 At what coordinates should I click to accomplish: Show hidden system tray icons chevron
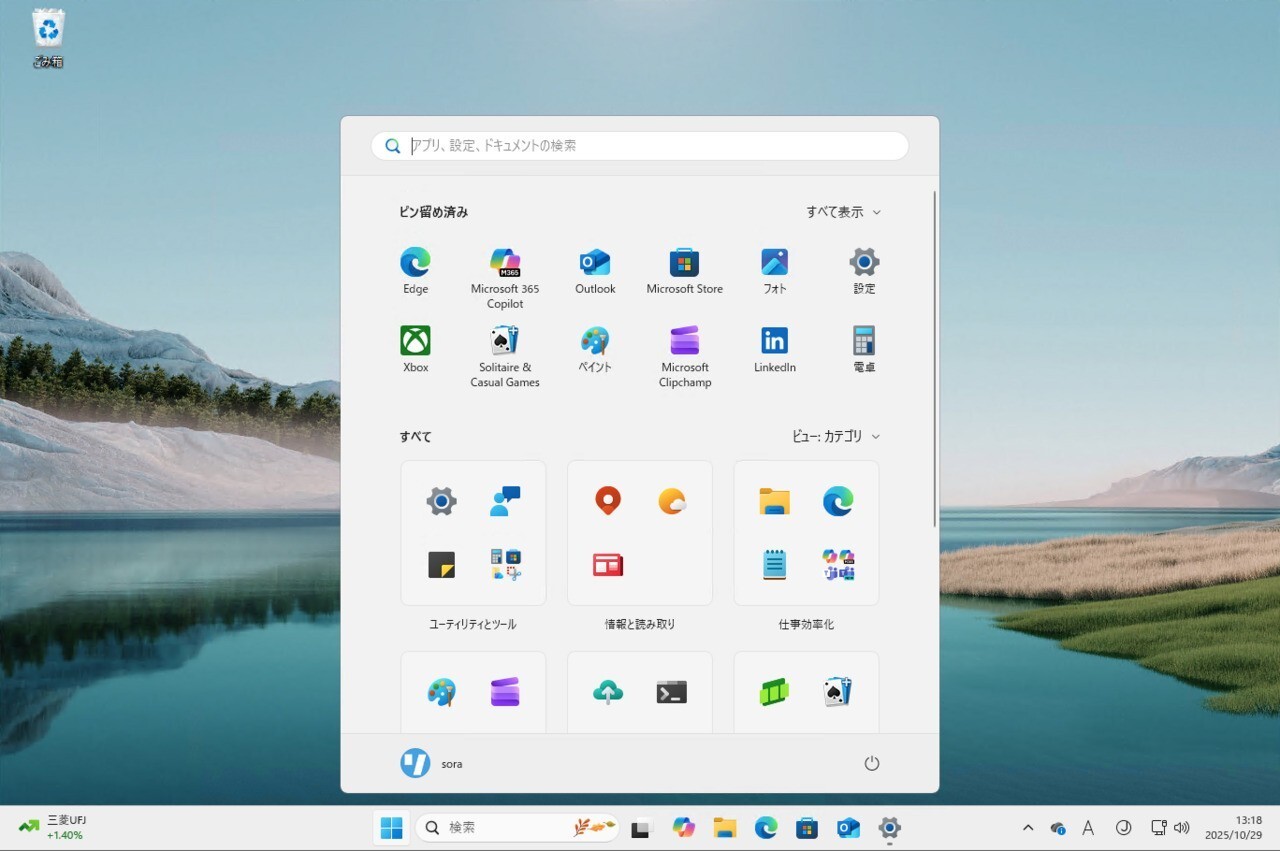click(1027, 828)
